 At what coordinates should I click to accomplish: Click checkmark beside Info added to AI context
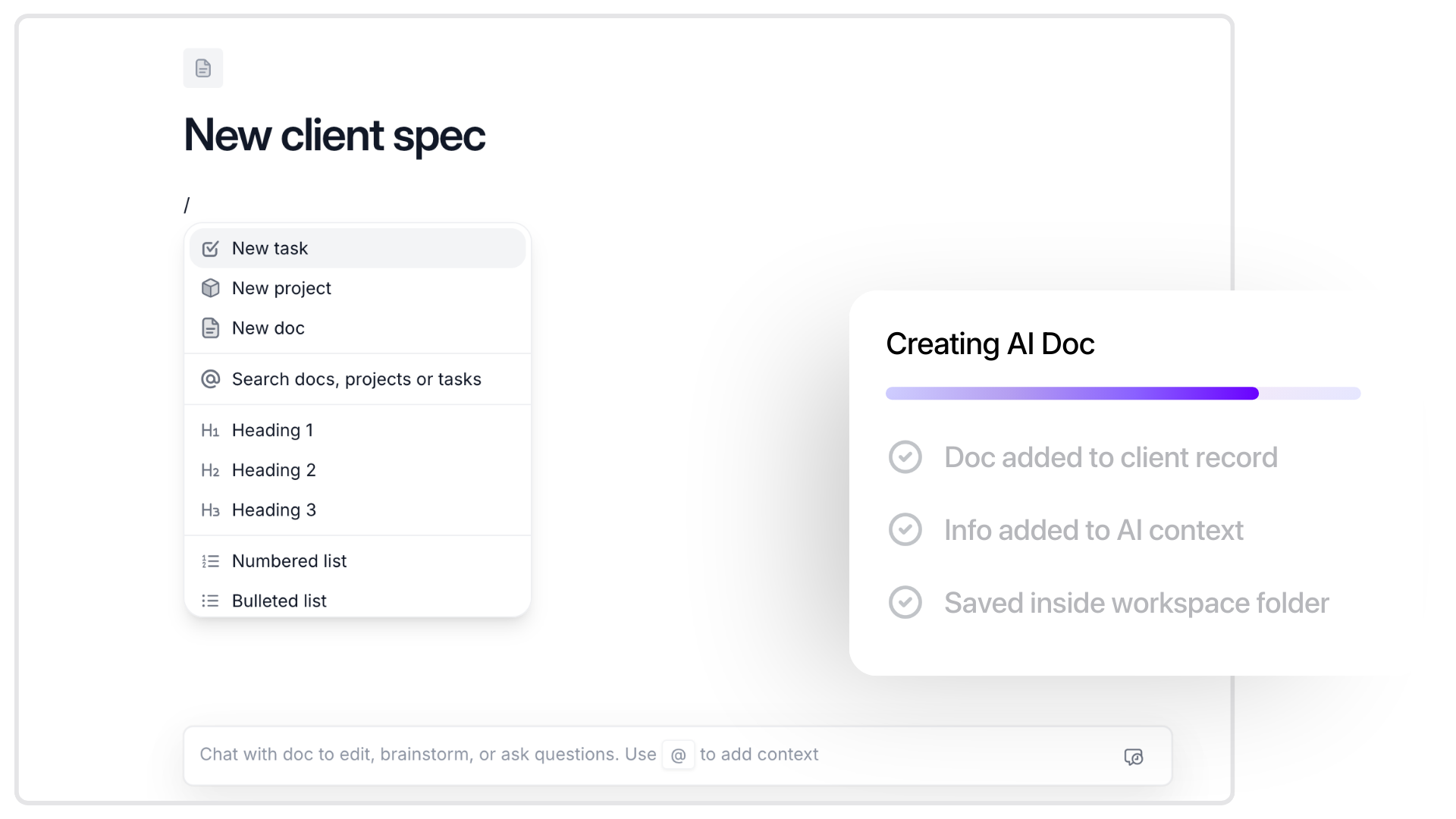click(905, 530)
